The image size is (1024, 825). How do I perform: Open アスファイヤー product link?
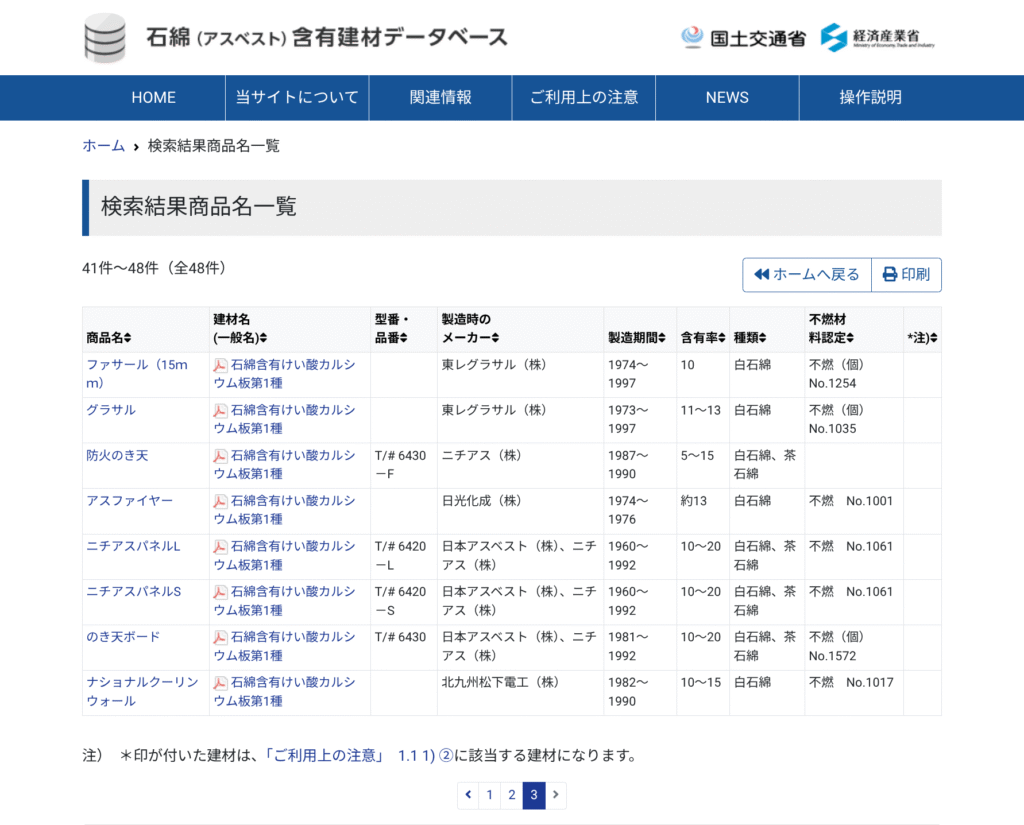(x=130, y=501)
